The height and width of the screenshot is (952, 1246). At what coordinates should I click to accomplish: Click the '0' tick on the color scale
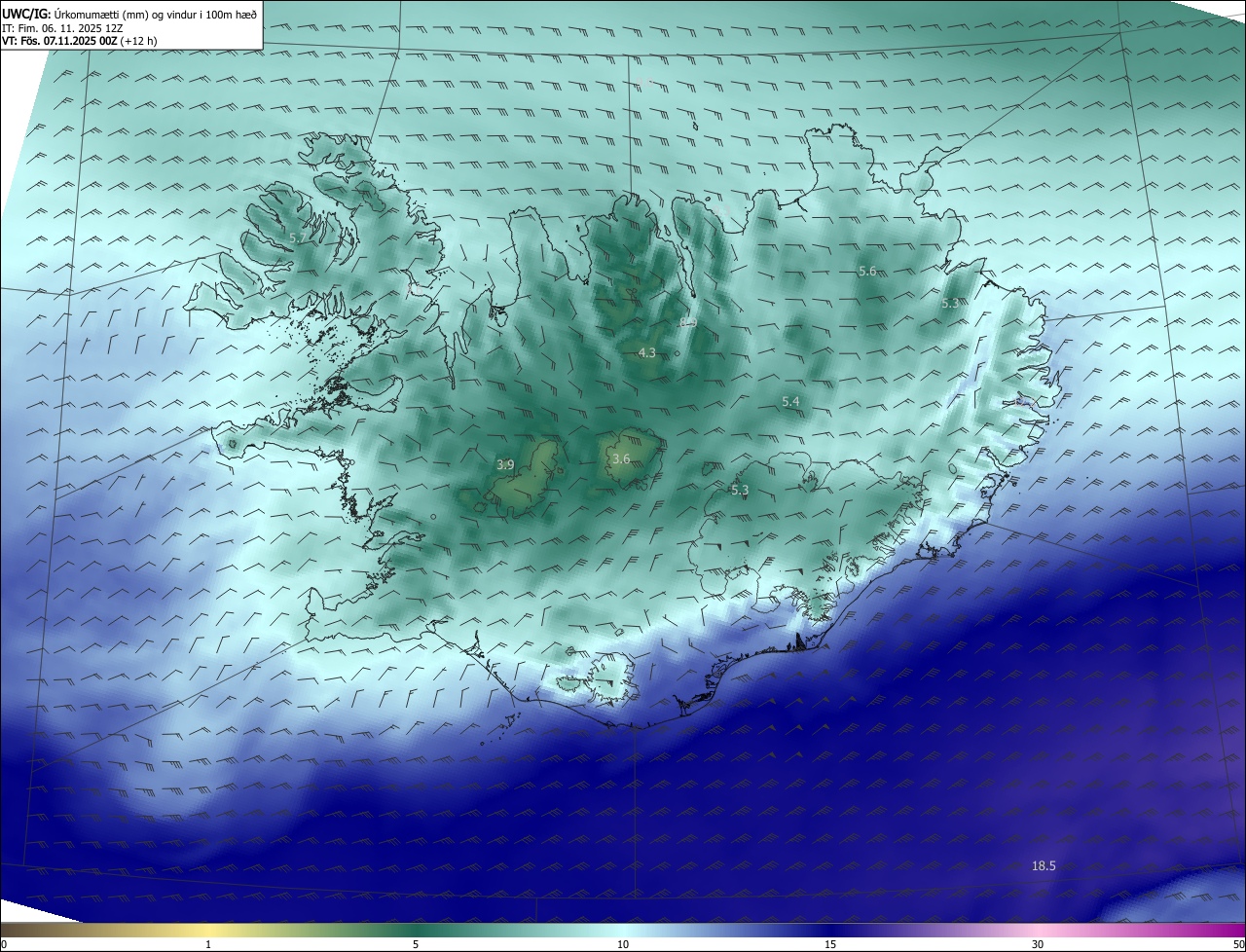coord(4,944)
